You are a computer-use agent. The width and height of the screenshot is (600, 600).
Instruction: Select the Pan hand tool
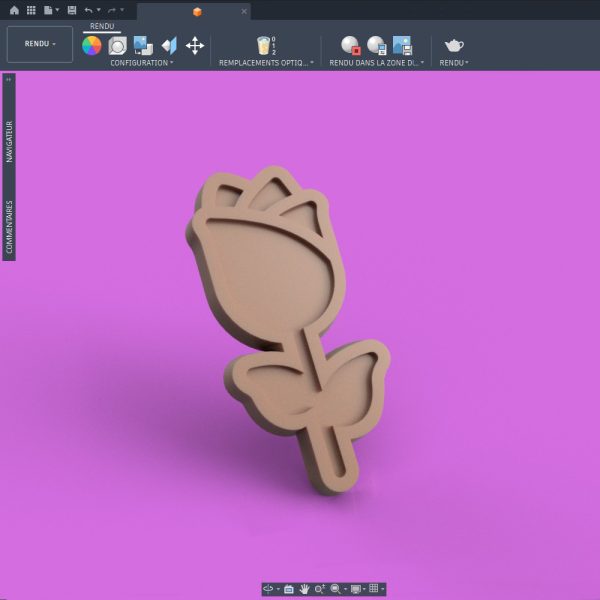click(x=304, y=589)
